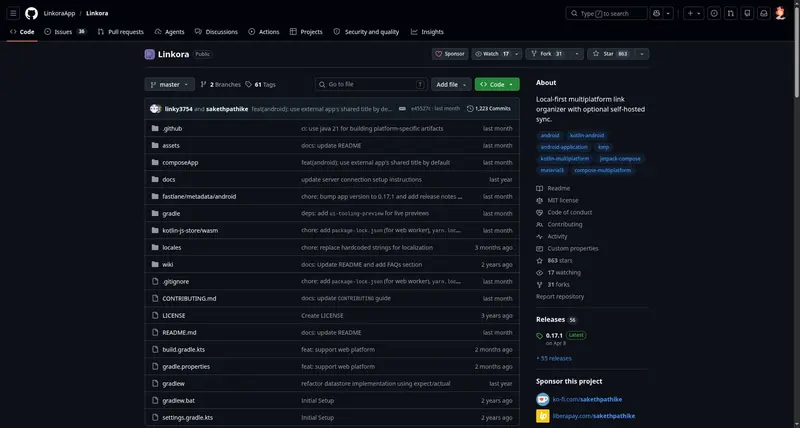Open the user avatar menu

[780, 13]
